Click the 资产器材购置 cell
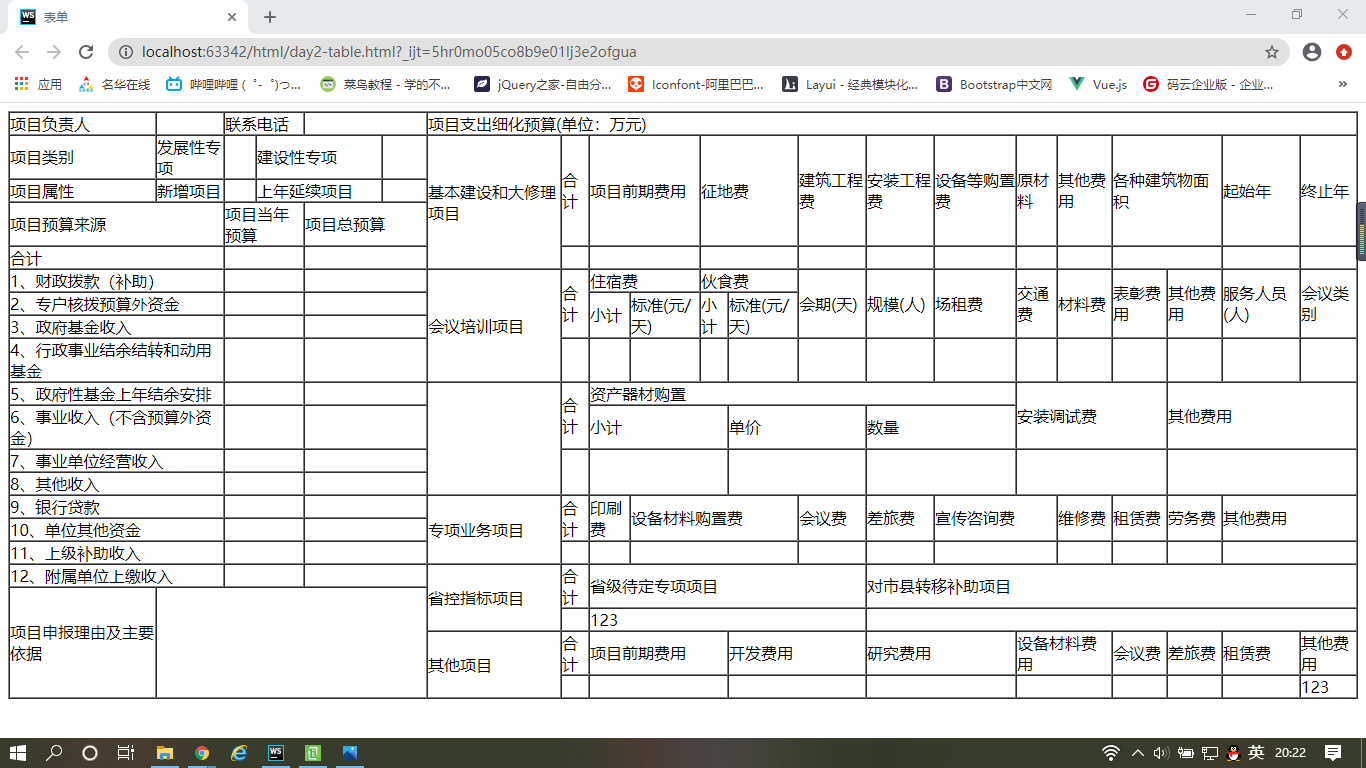The width and height of the screenshot is (1366, 768). click(x=802, y=394)
